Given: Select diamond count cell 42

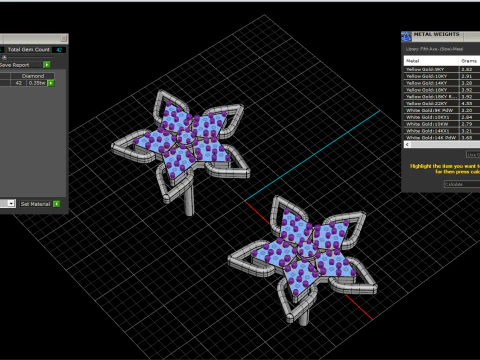Looking at the screenshot, I should (19, 83).
